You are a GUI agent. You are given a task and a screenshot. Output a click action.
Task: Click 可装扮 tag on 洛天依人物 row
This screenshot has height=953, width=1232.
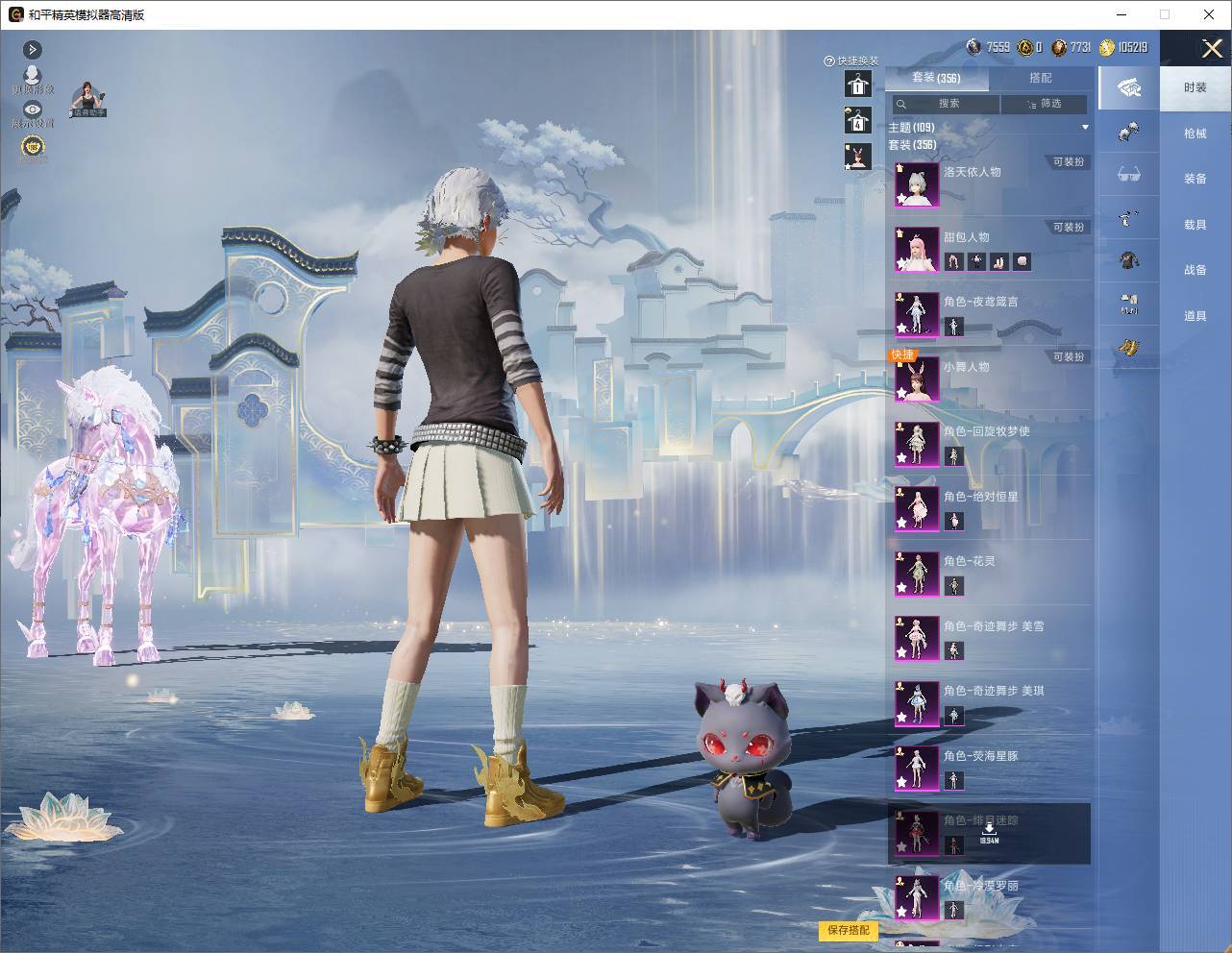pos(1069,162)
